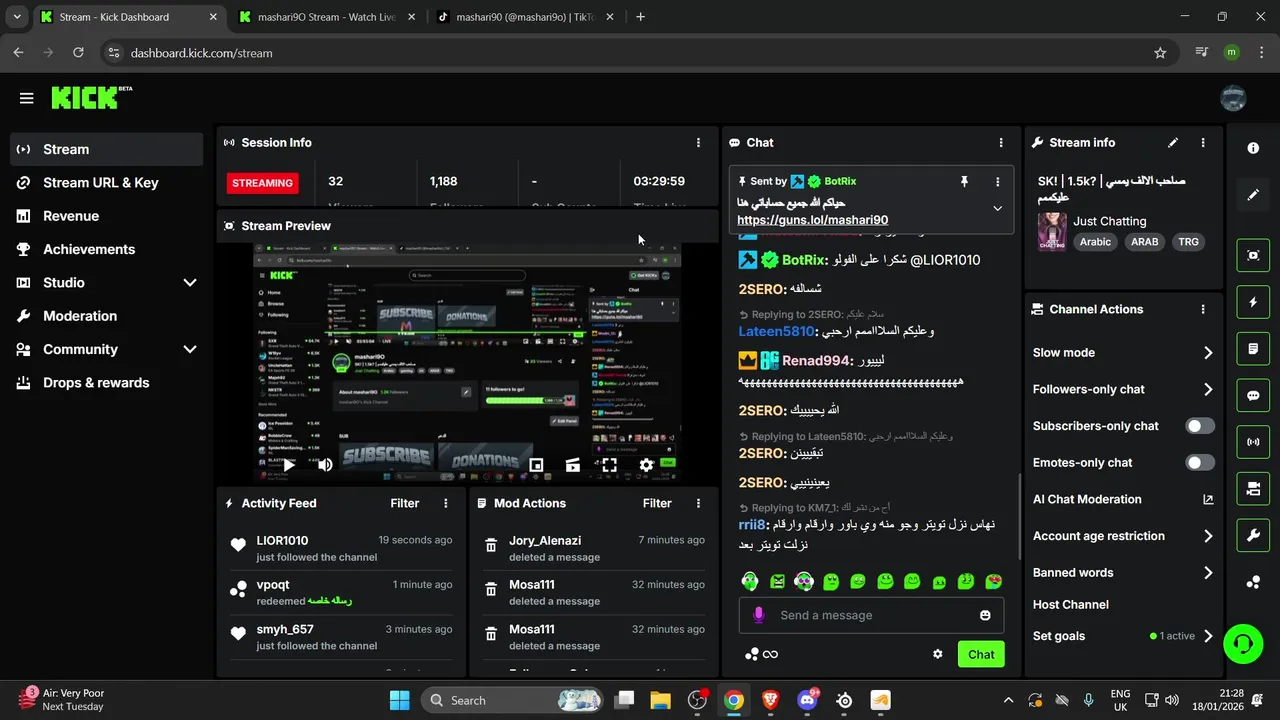Screen dimensions: 1280x720
Task: Click the Just Chatting category thumbnail
Action: pos(1051,231)
